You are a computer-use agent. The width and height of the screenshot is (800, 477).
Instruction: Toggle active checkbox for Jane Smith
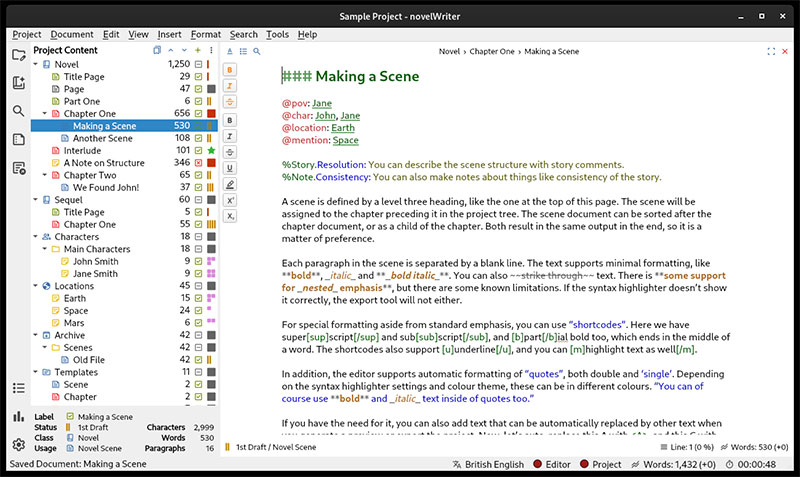point(198,273)
